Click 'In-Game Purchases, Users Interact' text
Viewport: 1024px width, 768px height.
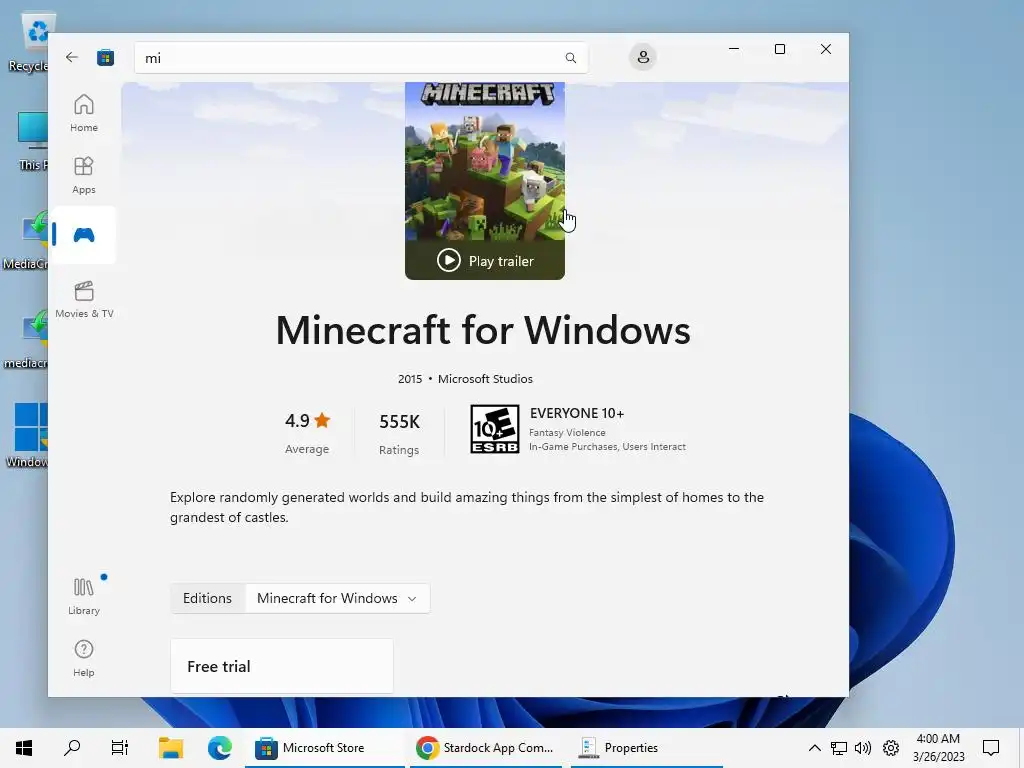click(x=607, y=447)
